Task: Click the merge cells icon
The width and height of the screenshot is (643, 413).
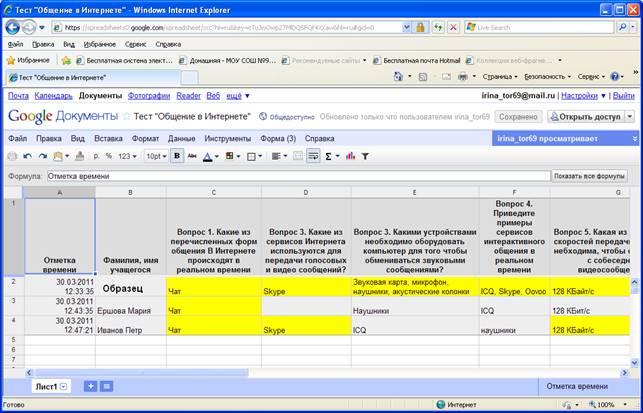Action: click(x=298, y=156)
